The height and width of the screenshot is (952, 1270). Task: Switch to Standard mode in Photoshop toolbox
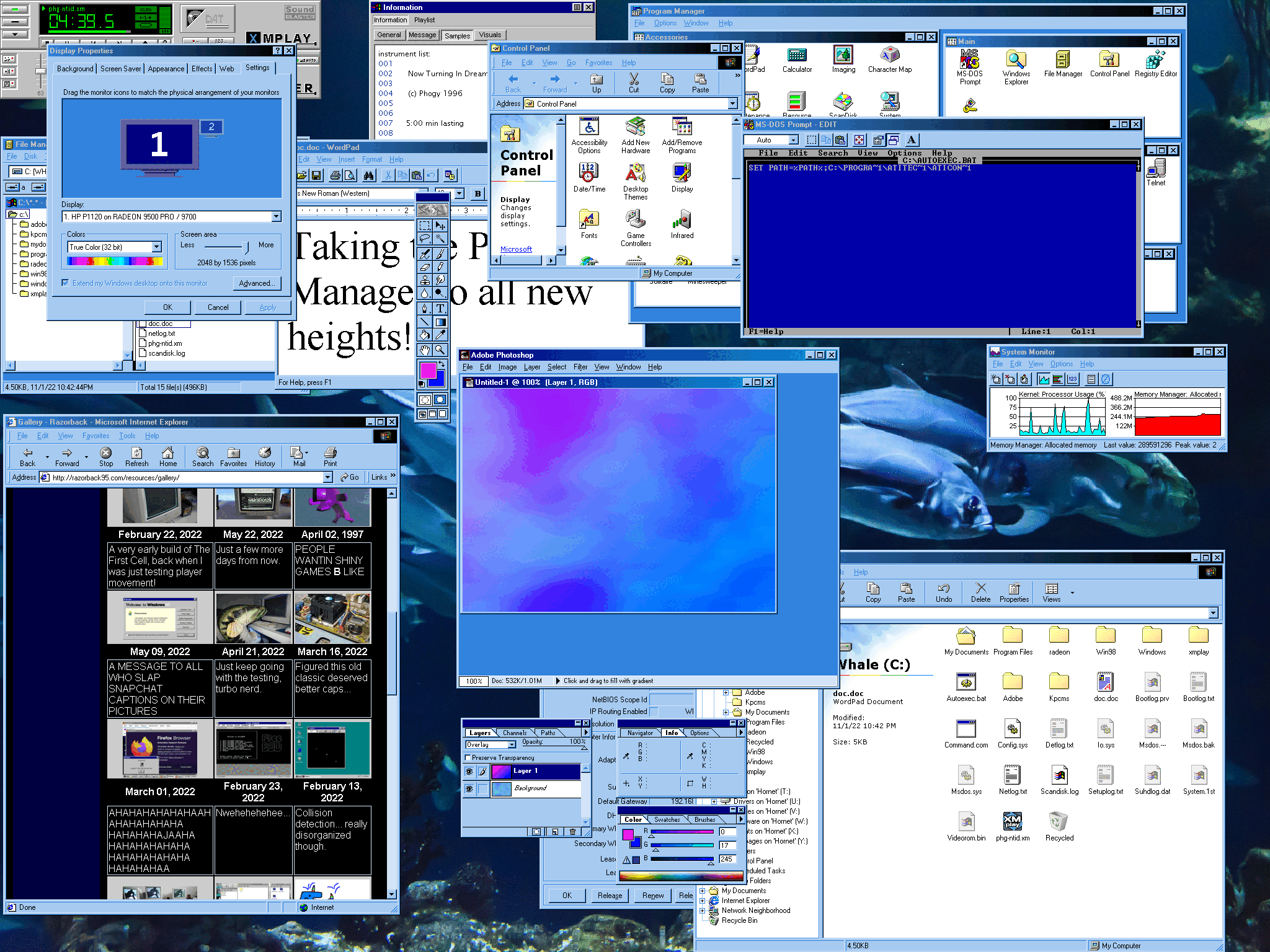coord(425,400)
